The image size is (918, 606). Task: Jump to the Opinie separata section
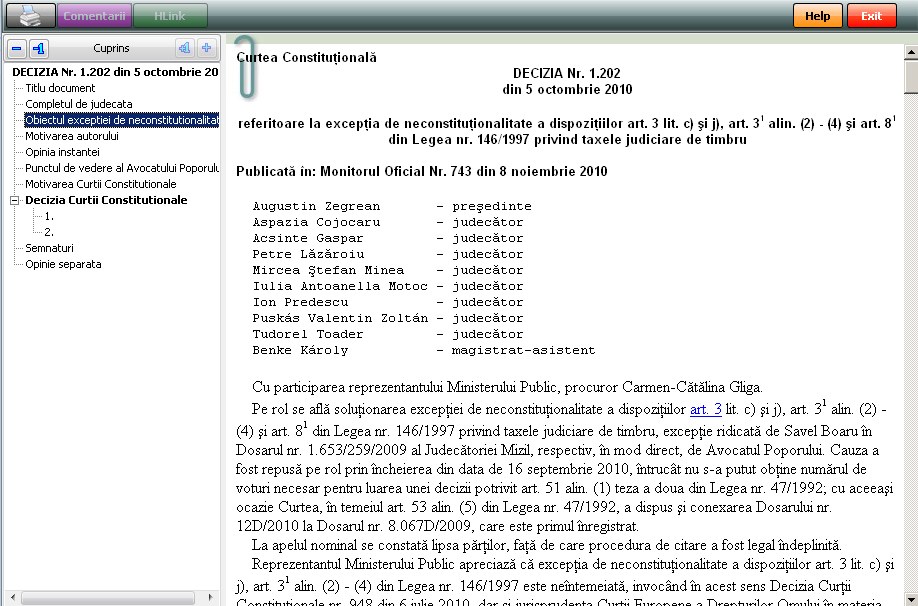pos(63,264)
